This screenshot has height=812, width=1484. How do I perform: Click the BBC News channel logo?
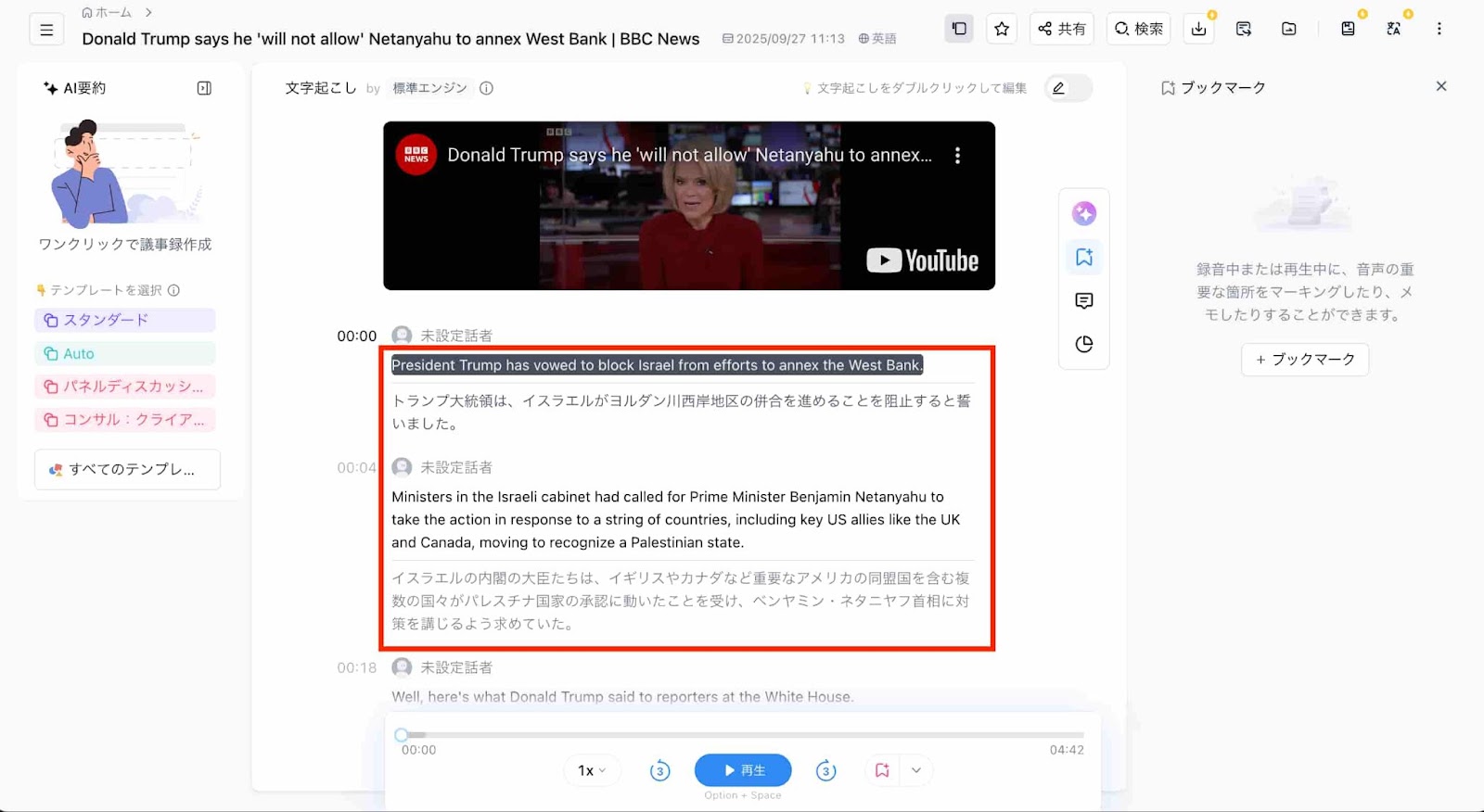(416, 155)
